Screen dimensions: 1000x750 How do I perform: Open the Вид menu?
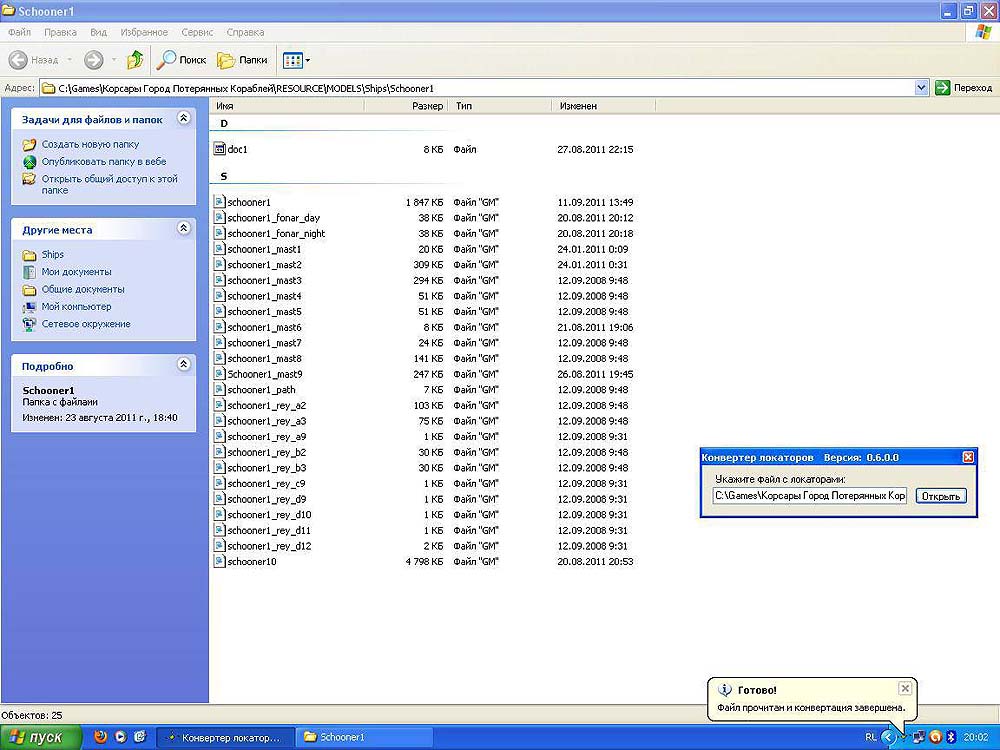(x=98, y=32)
